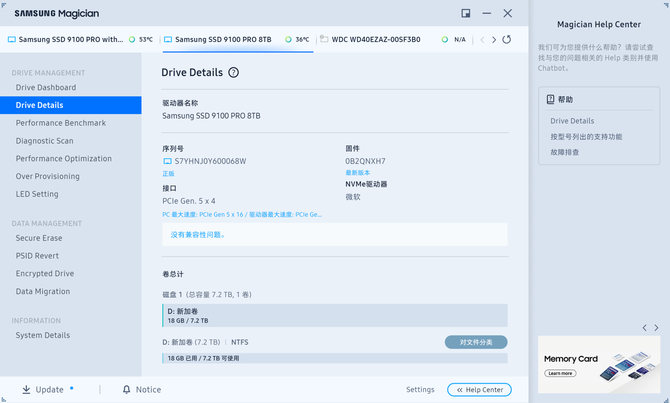Click the 53℃ temperature reading

(x=146, y=39)
